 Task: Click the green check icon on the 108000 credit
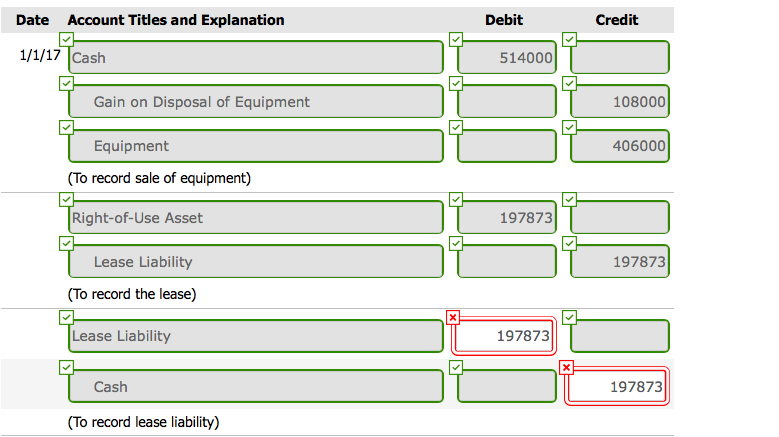569,83
